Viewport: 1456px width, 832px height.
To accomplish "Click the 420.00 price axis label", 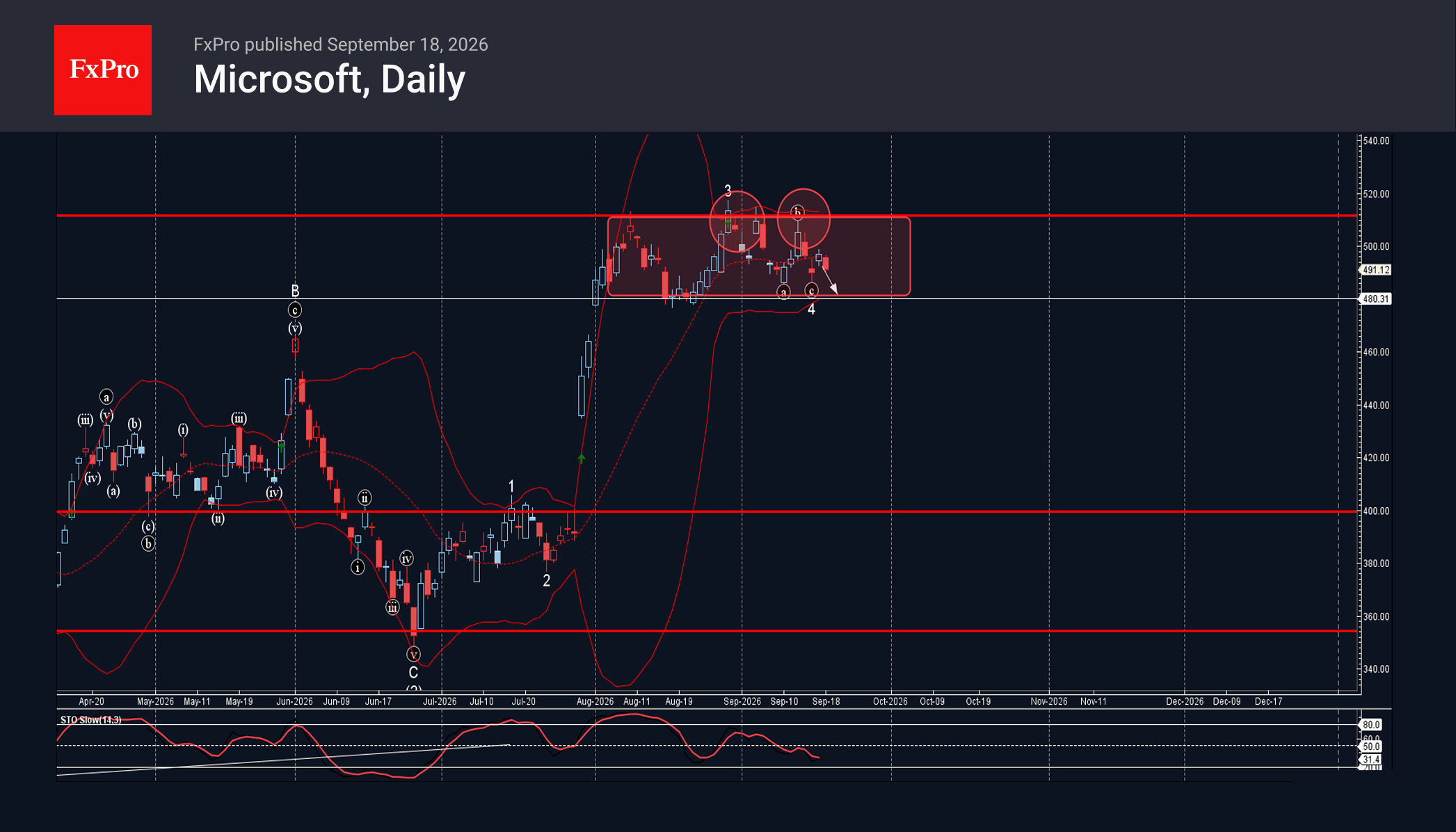I will [x=1376, y=458].
